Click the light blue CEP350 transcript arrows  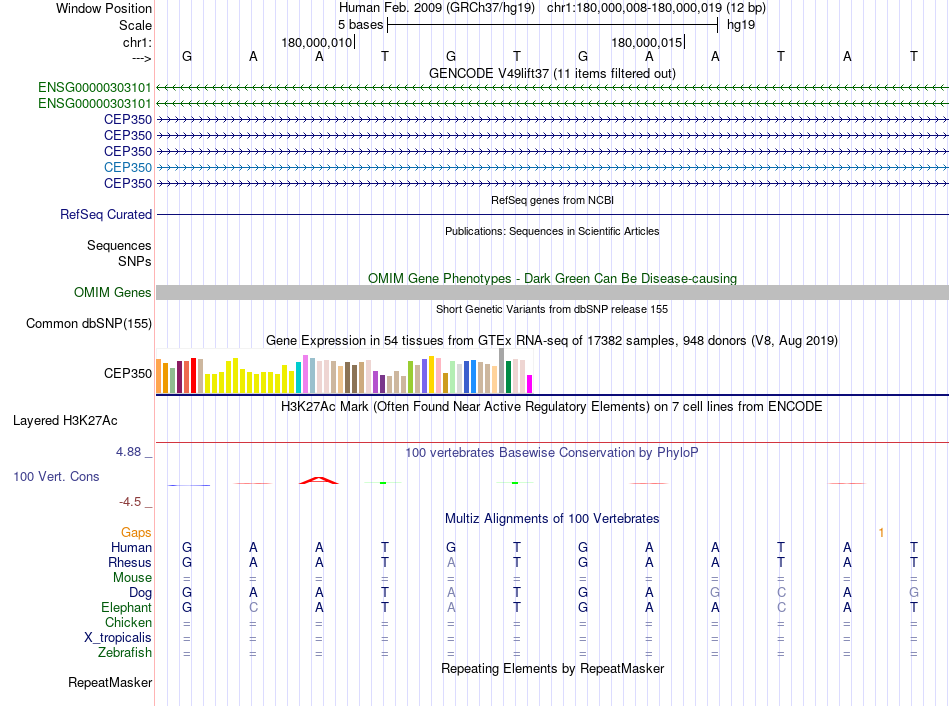(x=552, y=167)
